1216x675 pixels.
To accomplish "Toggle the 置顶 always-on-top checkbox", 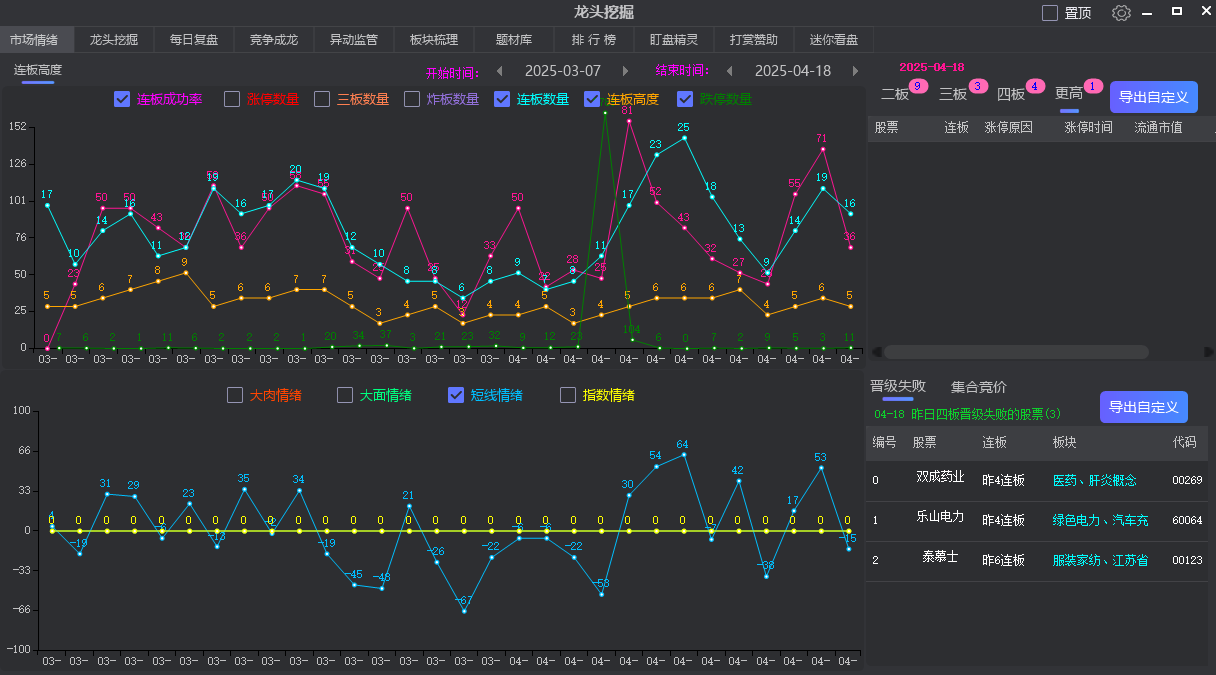I will coord(1050,13).
